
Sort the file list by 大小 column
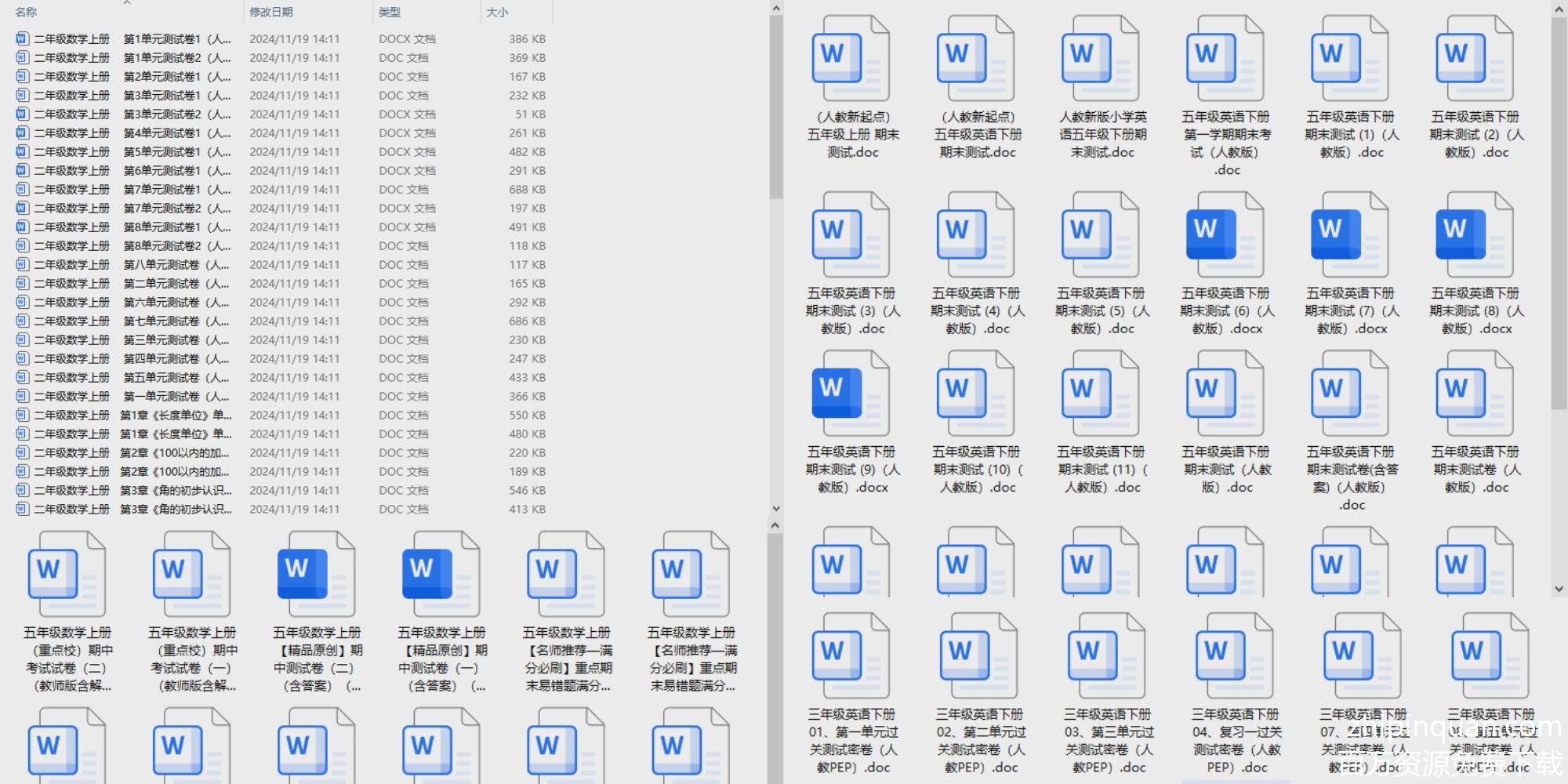click(497, 12)
